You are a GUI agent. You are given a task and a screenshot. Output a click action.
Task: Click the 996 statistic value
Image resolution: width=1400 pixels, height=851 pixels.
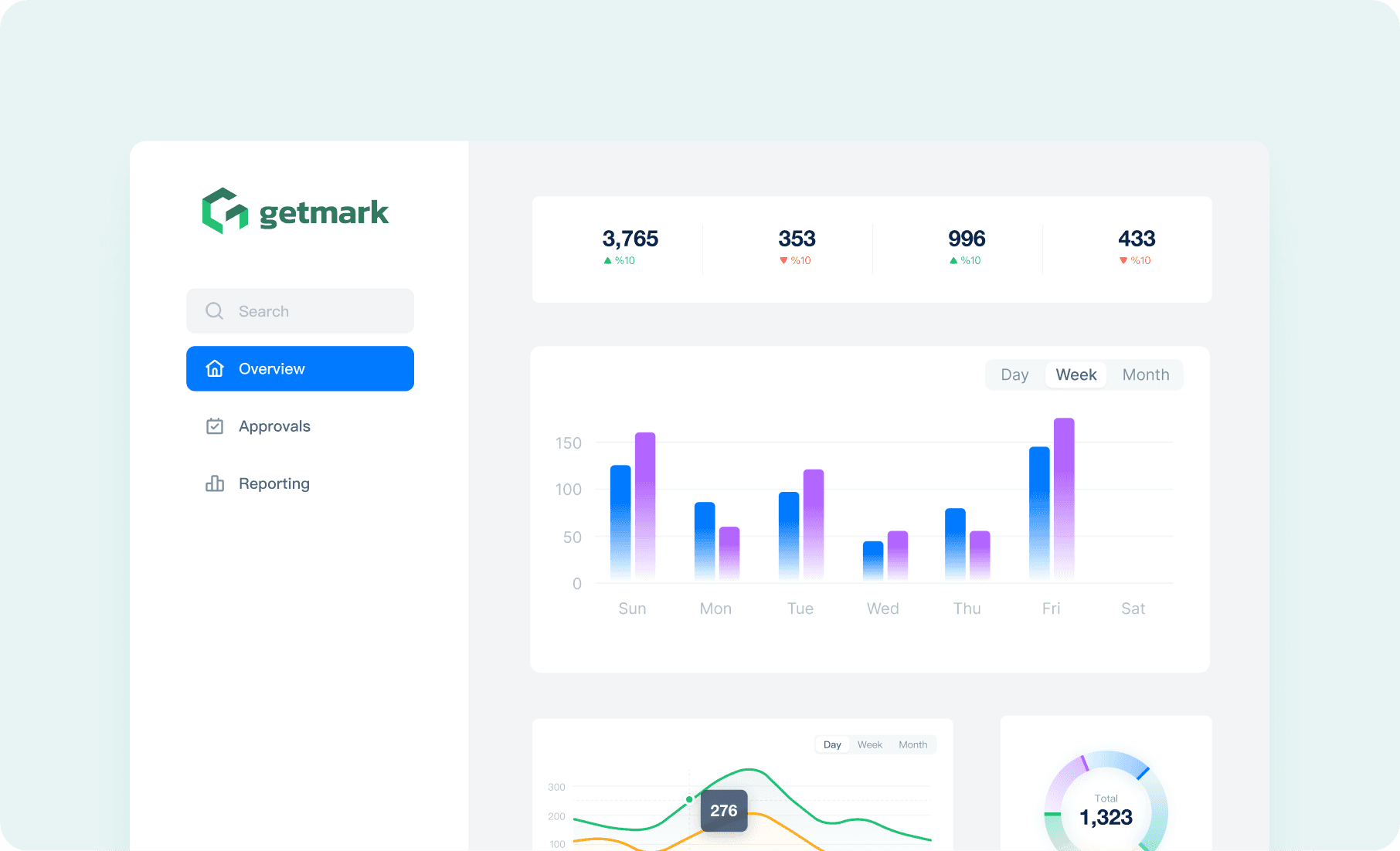[967, 239]
